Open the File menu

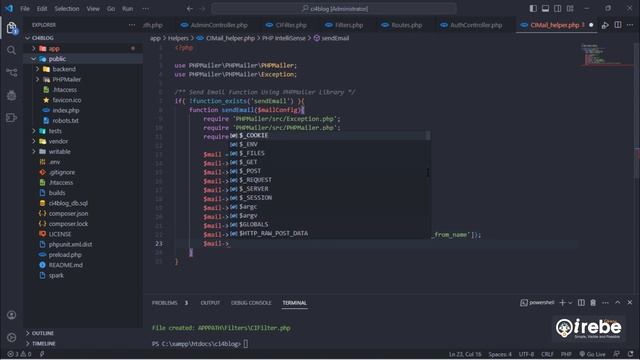[25, 9]
